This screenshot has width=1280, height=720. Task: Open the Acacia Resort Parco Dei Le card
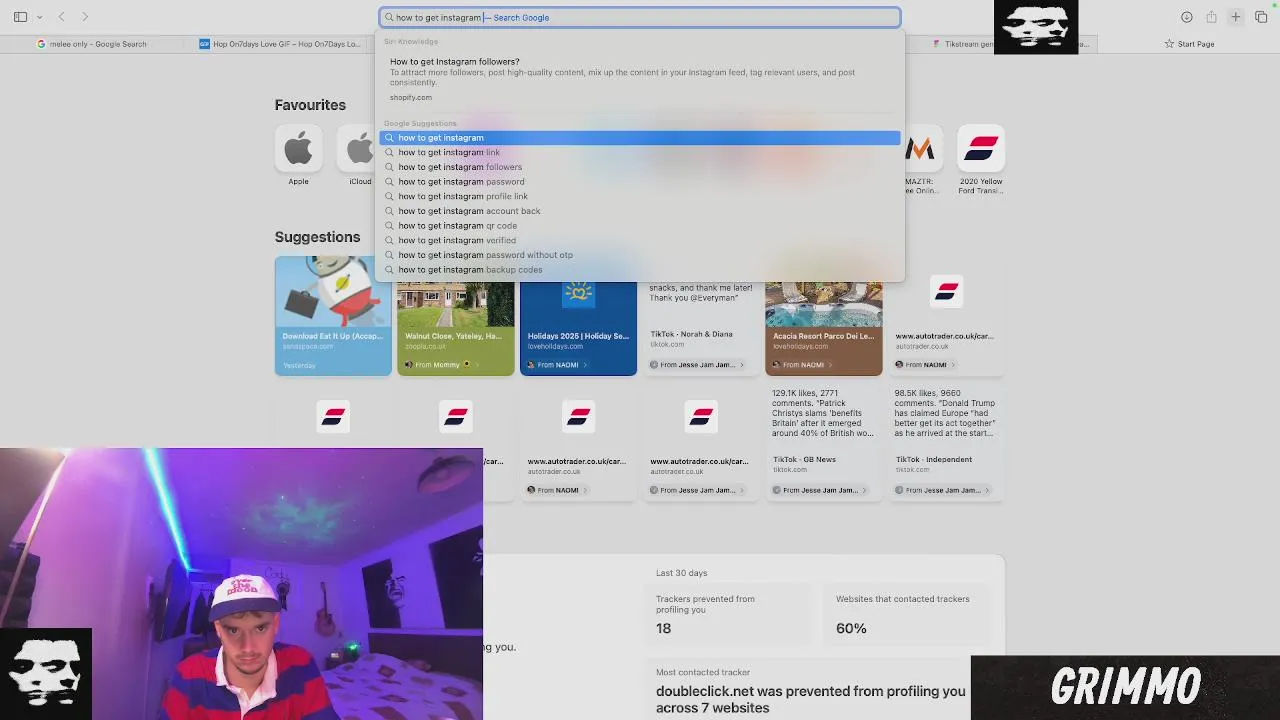point(824,328)
